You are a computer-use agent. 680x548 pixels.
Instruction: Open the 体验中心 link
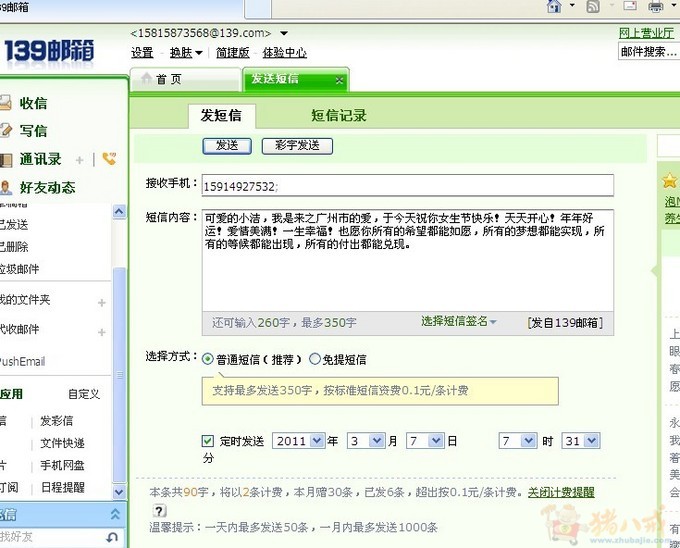click(284, 53)
